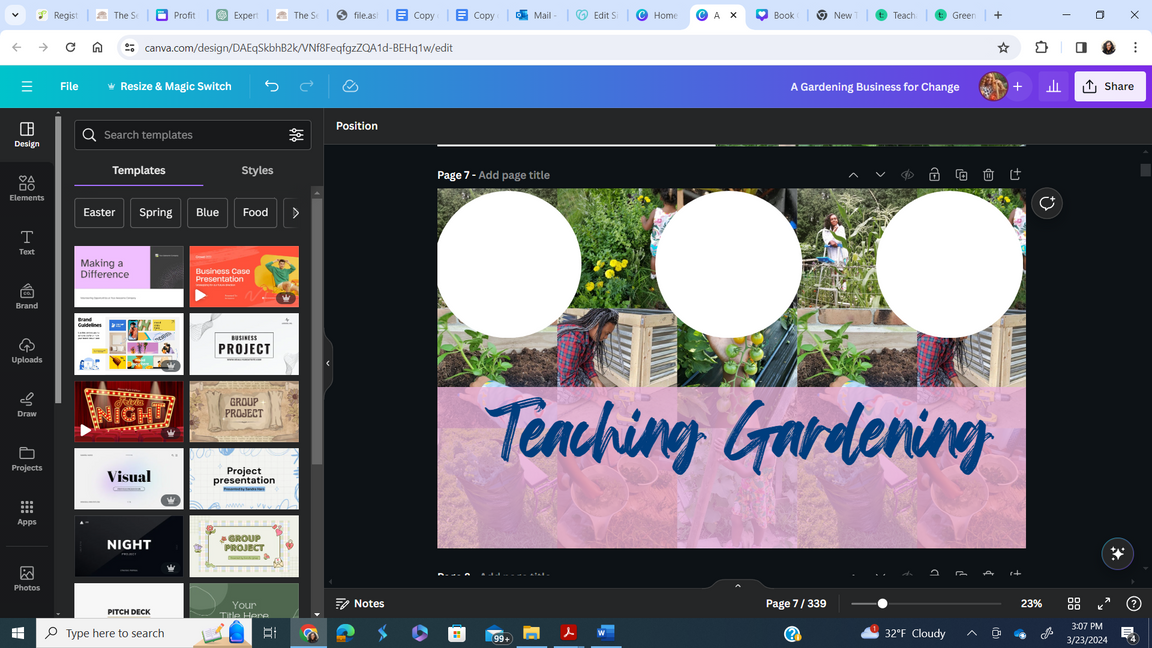1152x648 pixels.
Task: Open the Notes panel
Action: point(360,603)
